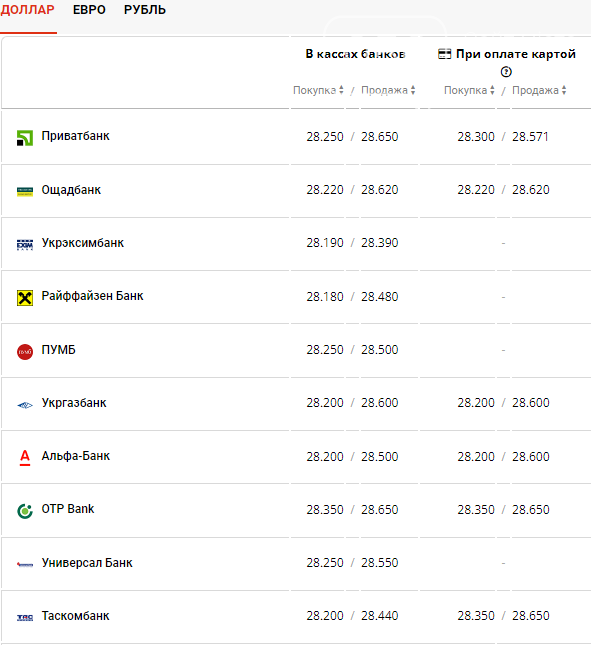Switch to the ЕВРО tab

tap(89, 9)
